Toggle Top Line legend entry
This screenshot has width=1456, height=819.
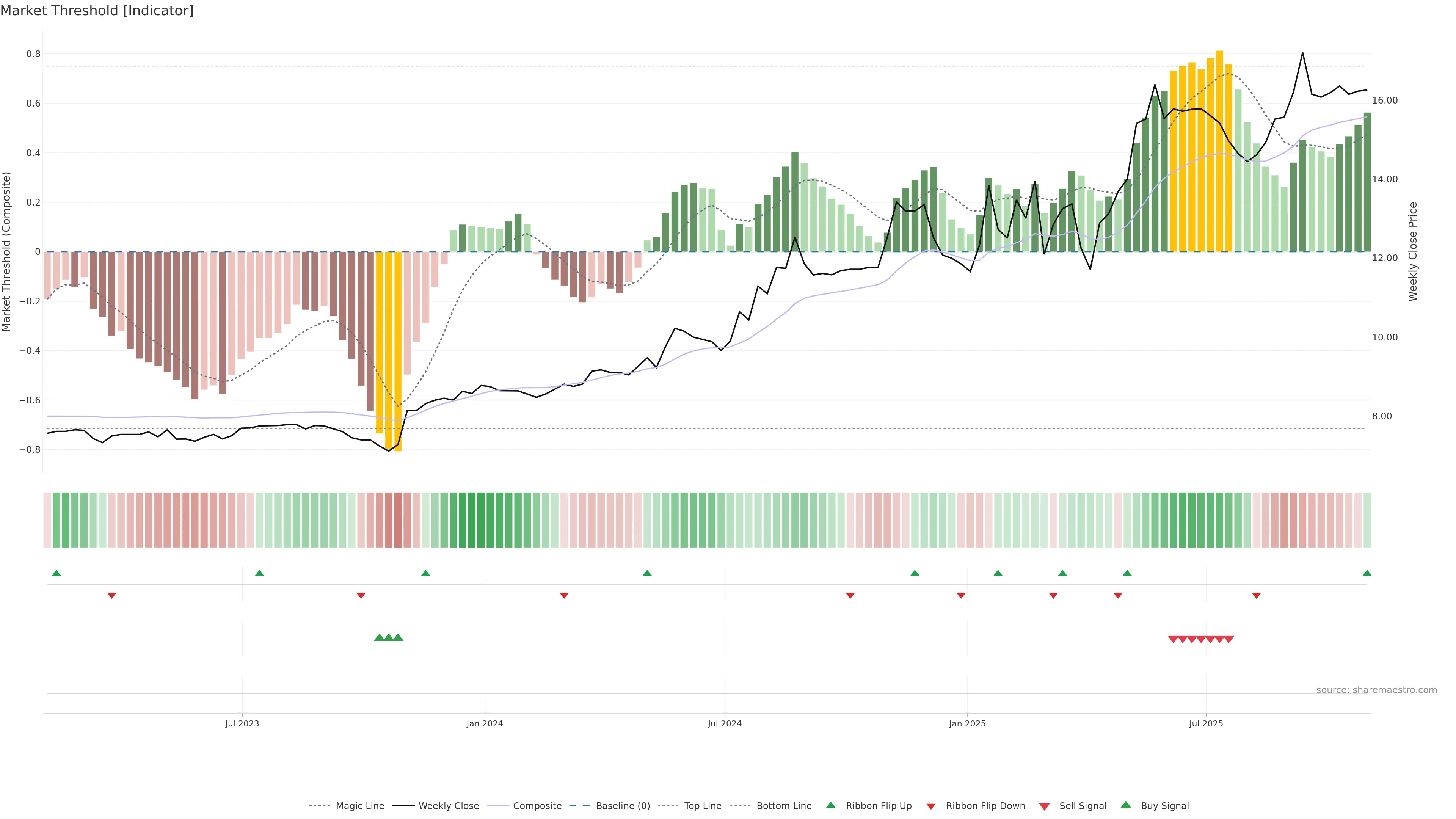(703, 806)
